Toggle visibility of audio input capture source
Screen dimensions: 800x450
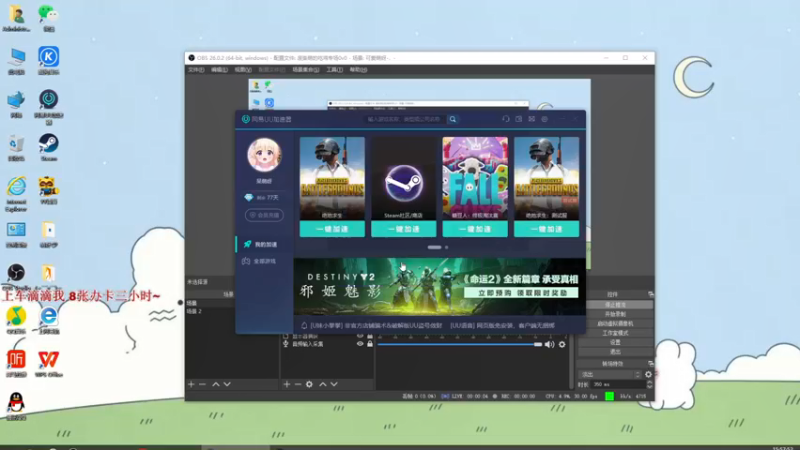coord(360,344)
